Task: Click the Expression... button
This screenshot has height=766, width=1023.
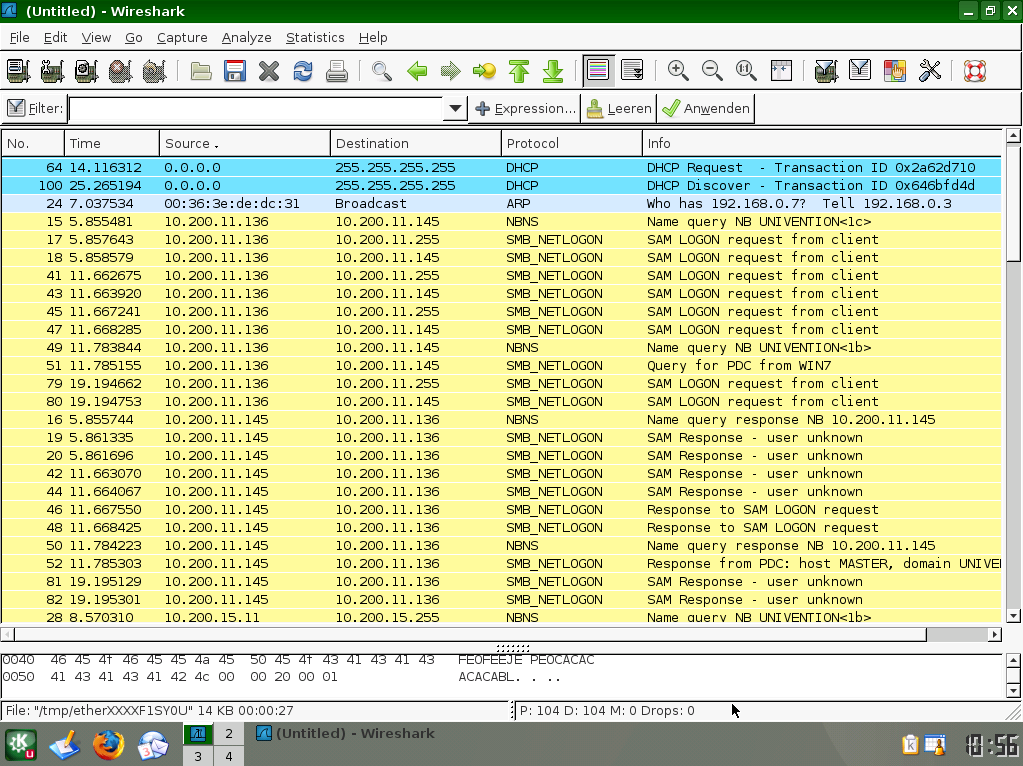Action: click(x=525, y=109)
